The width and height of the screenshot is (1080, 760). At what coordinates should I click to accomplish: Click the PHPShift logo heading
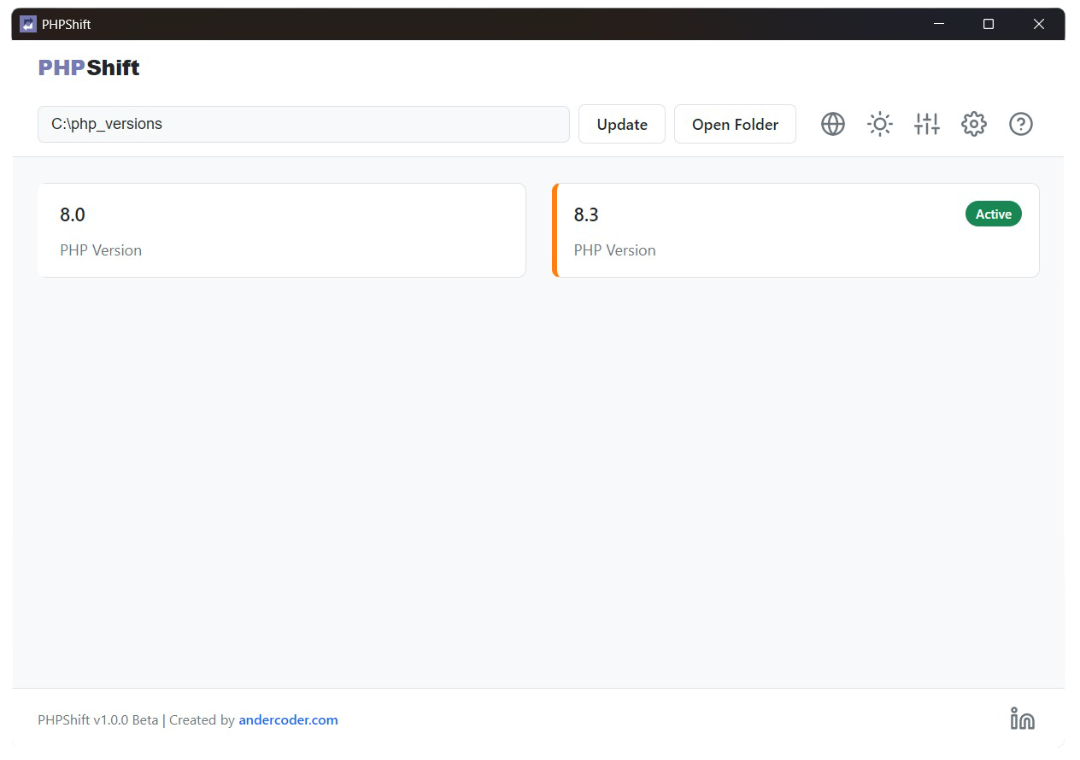click(88, 68)
